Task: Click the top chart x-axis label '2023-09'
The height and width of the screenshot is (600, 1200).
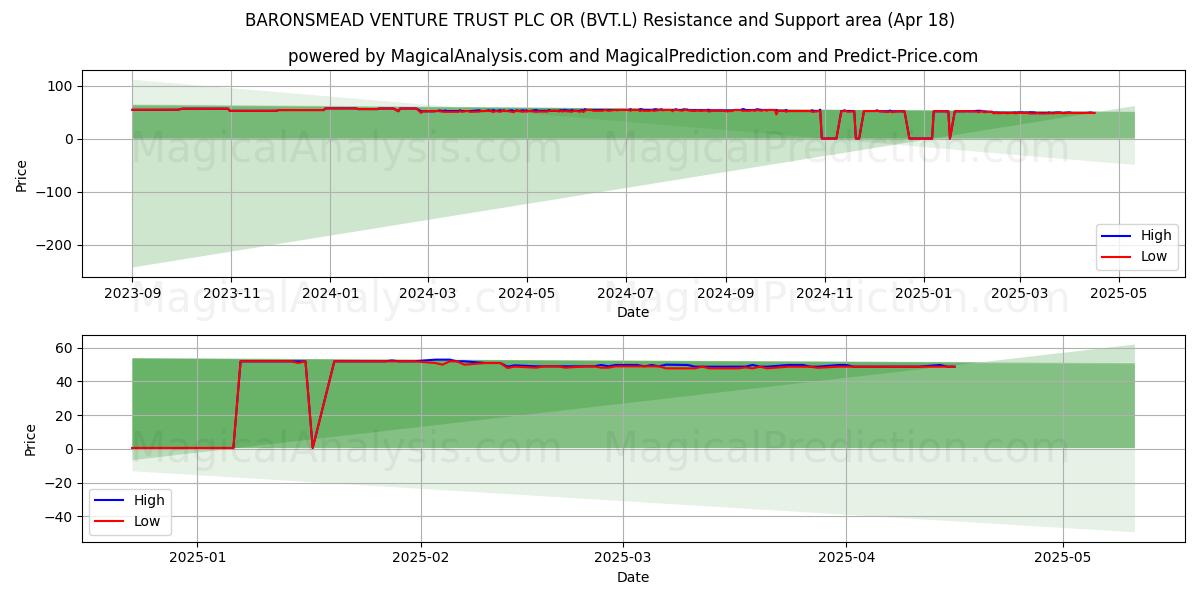Action: tap(132, 294)
